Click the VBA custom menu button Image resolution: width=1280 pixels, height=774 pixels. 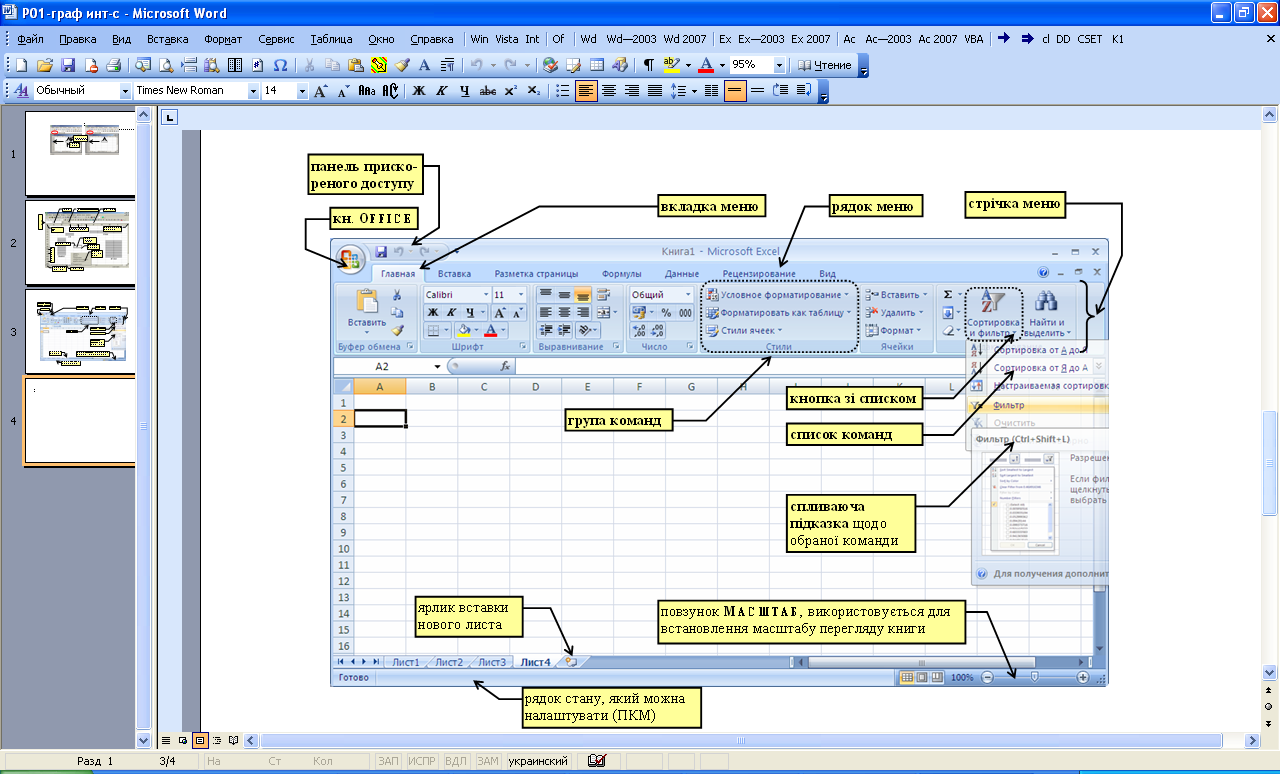pyautogui.click(x=973, y=39)
